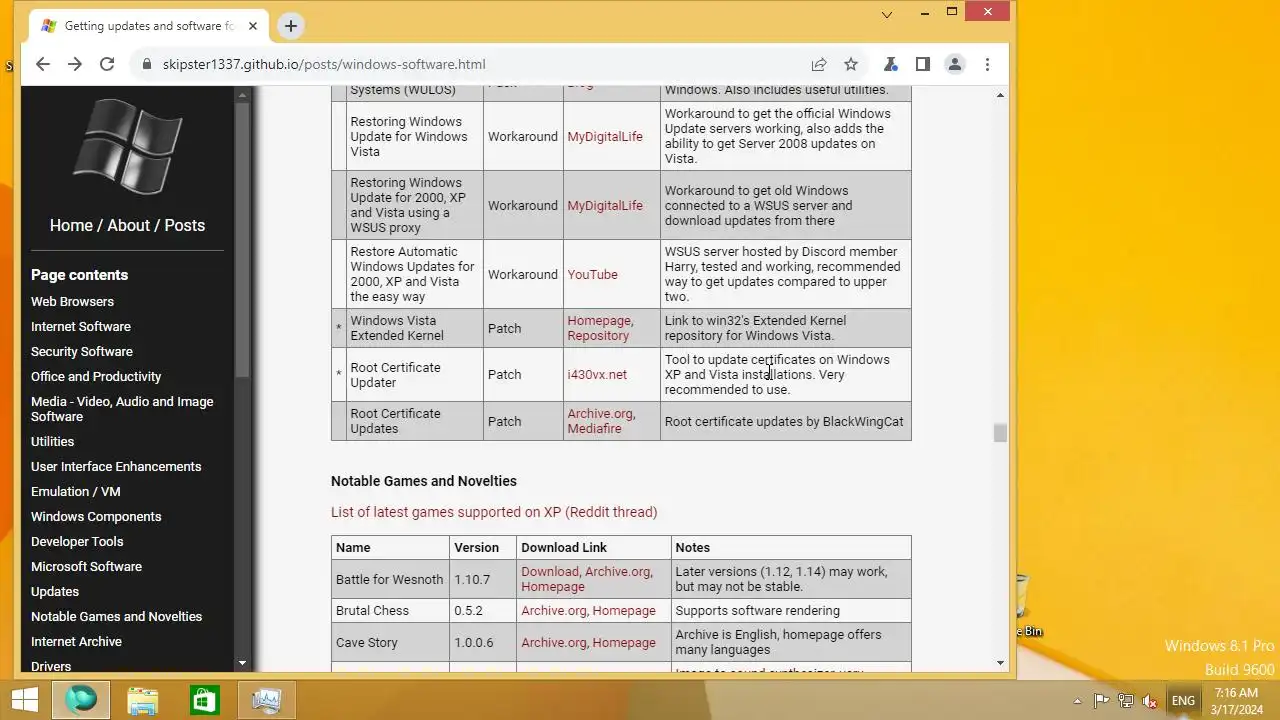Viewport: 1280px width, 720px height.
Task: Open the Mediafire link for Root Certificate Updates
Action: [x=594, y=428]
